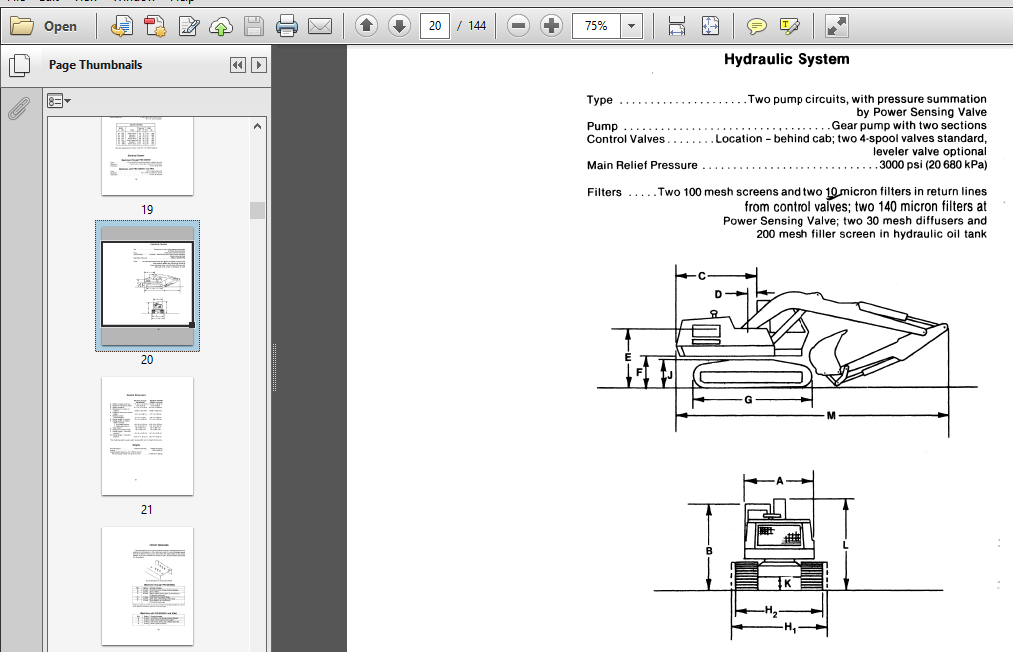1013x652 pixels.
Task: Click the fit width scrolling icon
Action: point(676,26)
